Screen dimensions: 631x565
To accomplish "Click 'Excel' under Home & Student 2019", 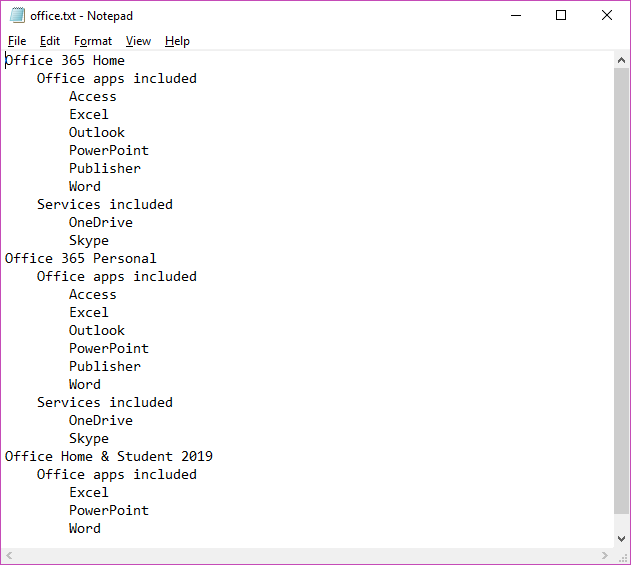I will point(89,493).
